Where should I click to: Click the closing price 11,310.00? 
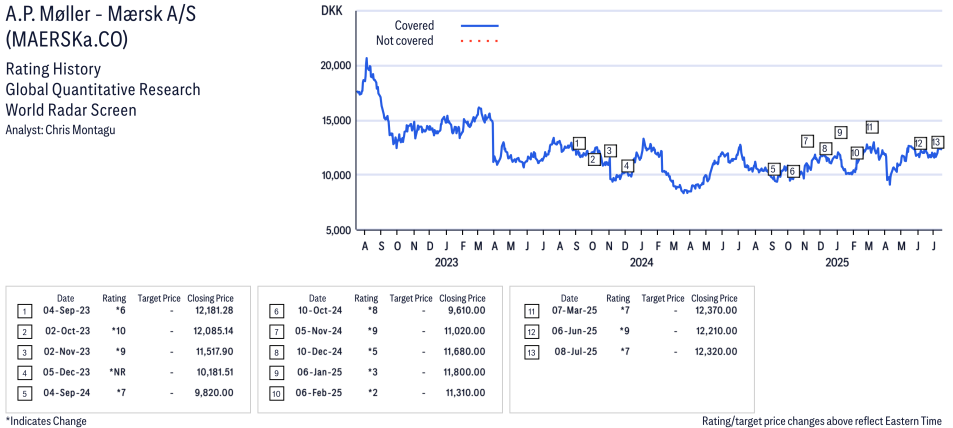pyautogui.click(x=465, y=393)
